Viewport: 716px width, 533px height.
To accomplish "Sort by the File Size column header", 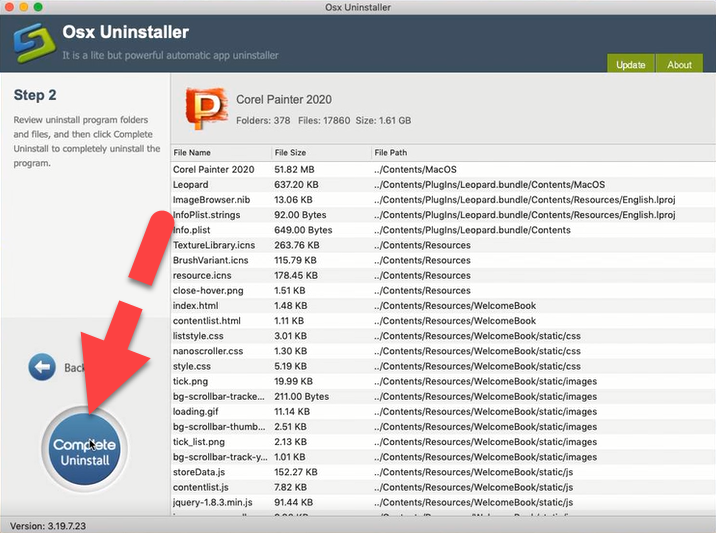I will click(x=321, y=153).
